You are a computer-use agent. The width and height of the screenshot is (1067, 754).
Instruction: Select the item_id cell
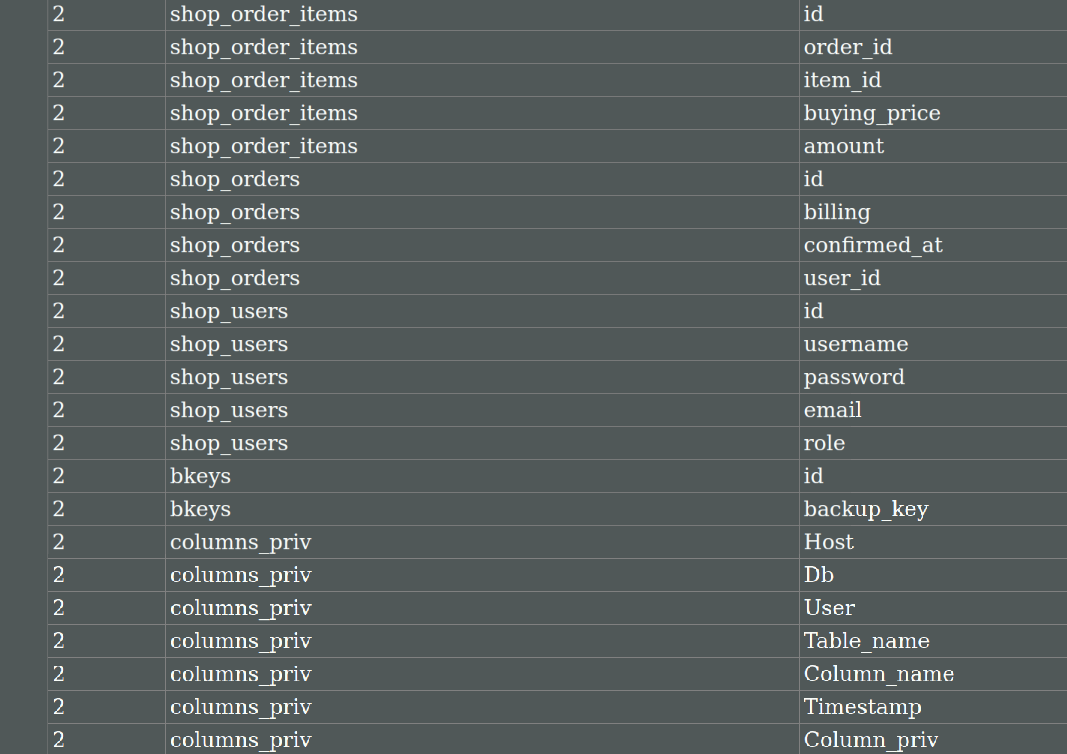click(842, 80)
